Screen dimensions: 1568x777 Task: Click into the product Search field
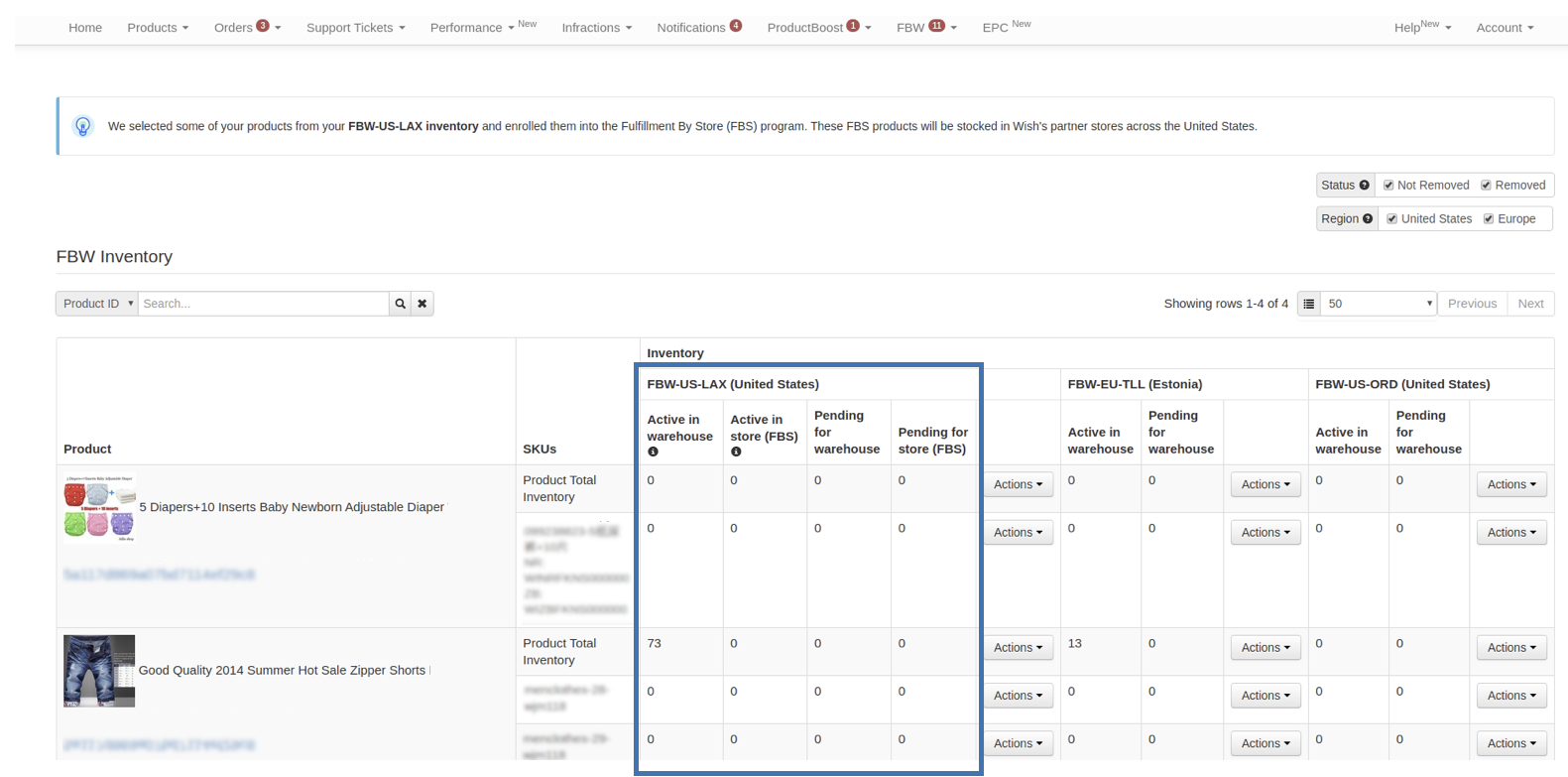click(263, 304)
